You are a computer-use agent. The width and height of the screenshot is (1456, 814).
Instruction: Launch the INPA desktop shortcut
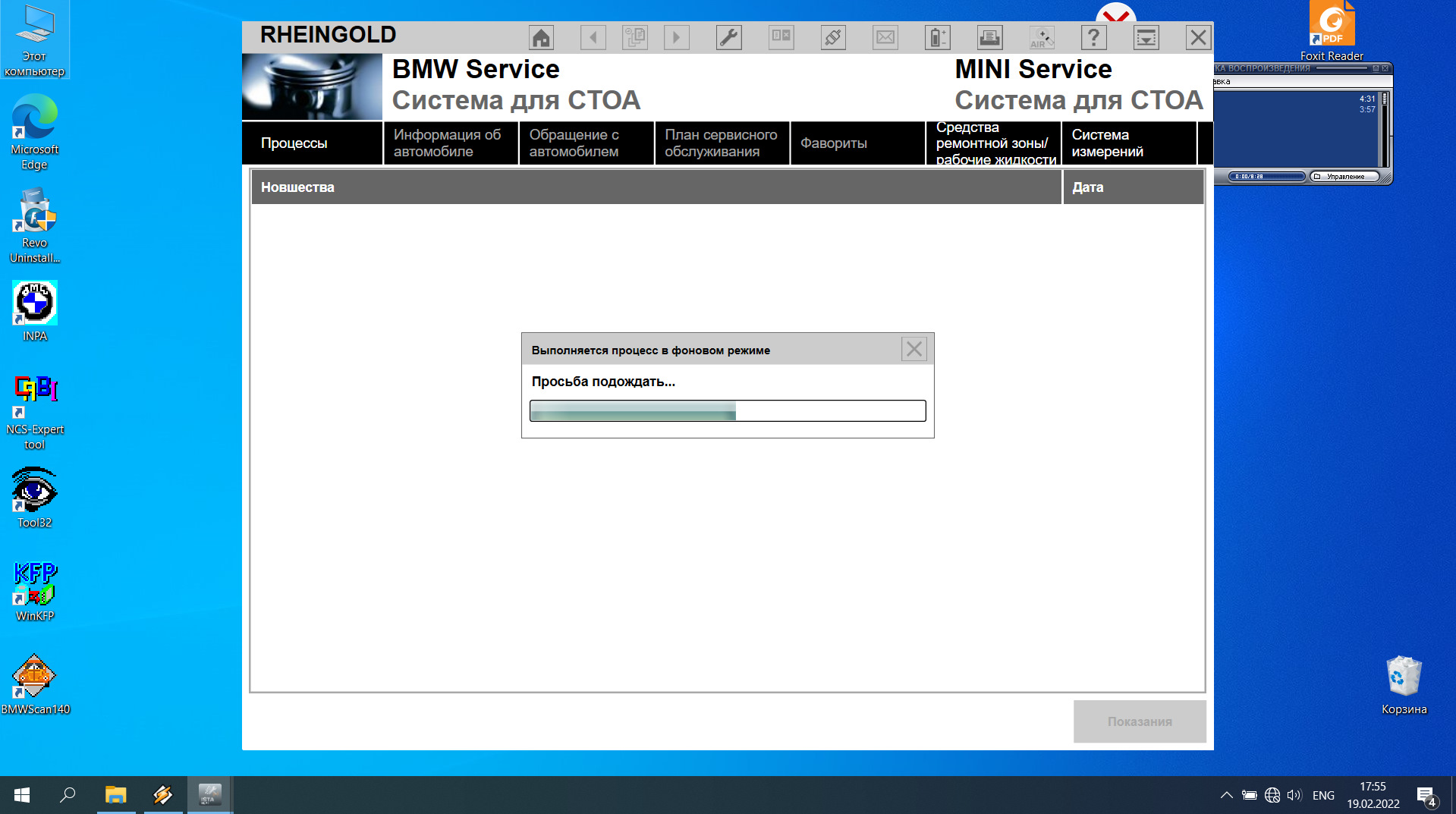(35, 311)
